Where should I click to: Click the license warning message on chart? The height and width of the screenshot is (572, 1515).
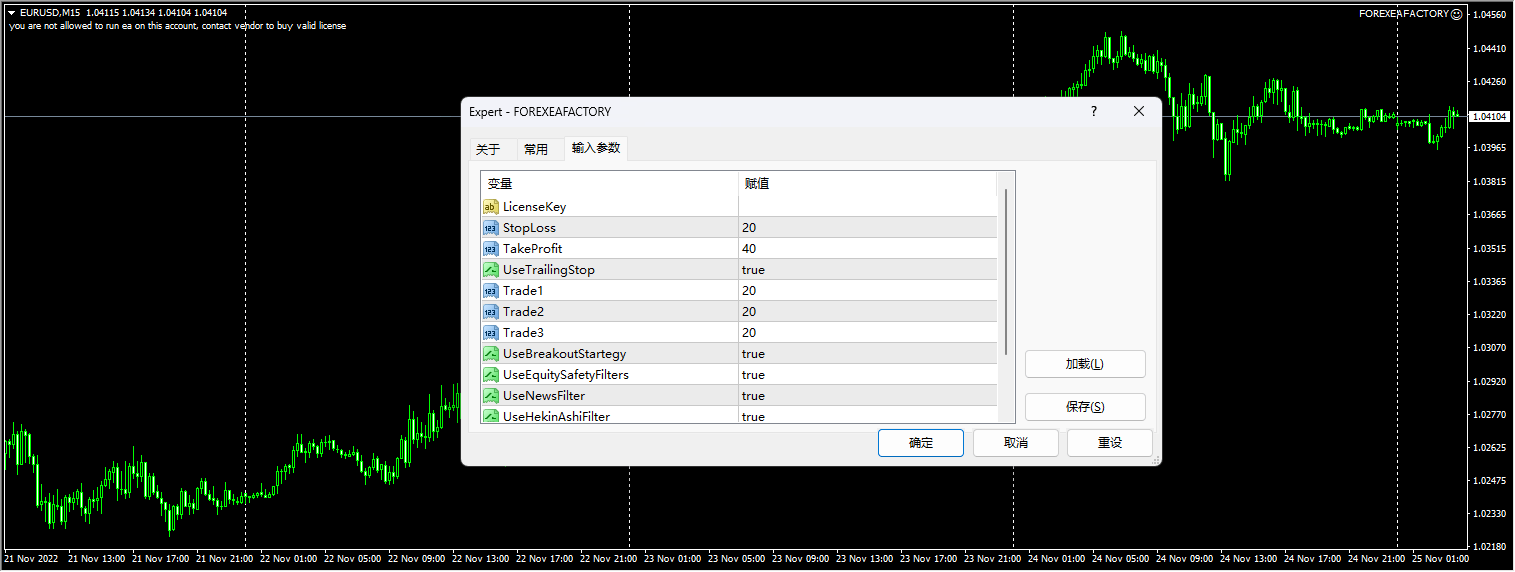click(178, 26)
